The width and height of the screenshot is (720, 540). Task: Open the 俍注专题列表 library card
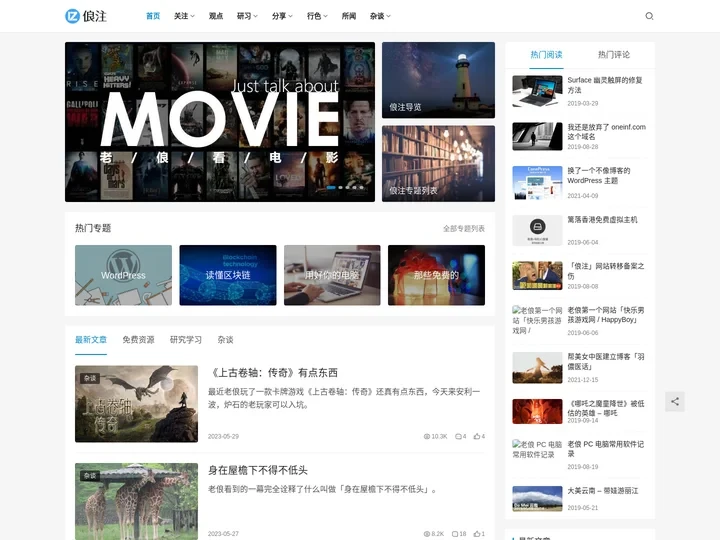coord(438,163)
